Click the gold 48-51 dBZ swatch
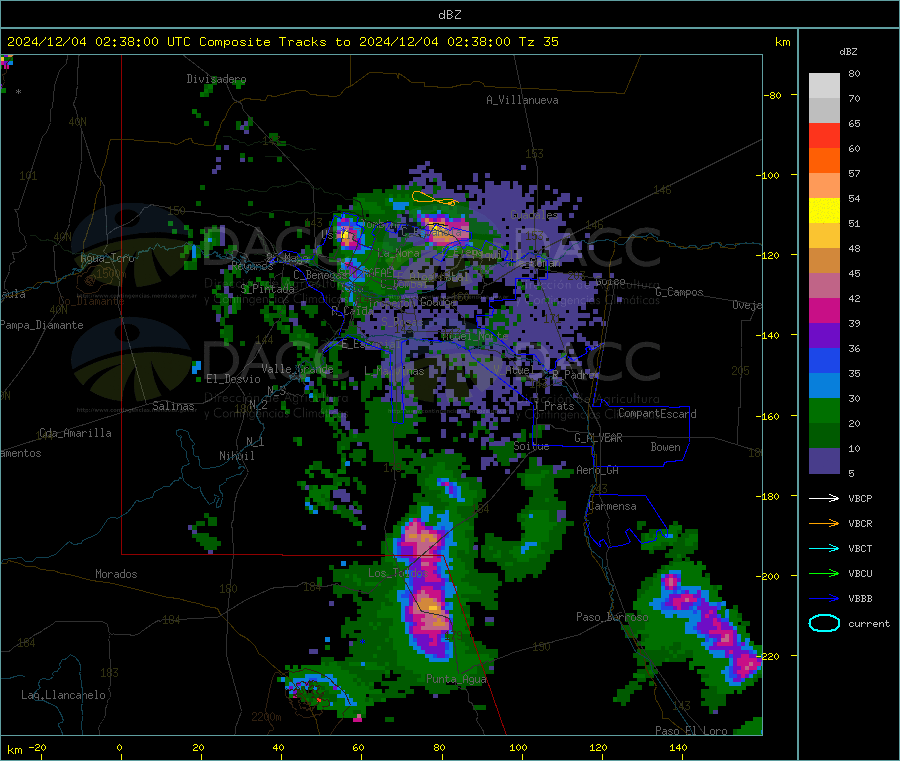This screenshot has width=900, height=761. pos(824,236)
